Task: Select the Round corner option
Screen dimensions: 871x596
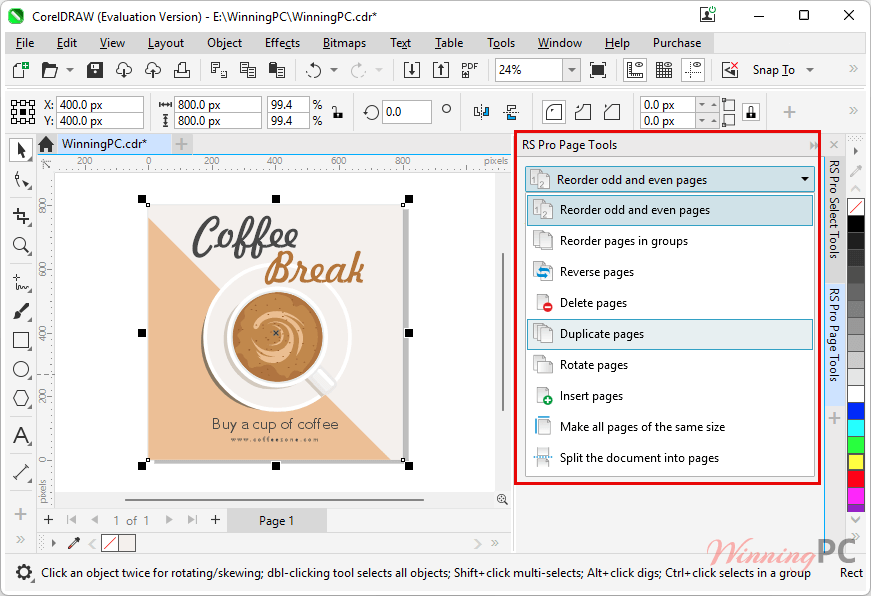Action: pyautogui.click(x=554, y=112)
